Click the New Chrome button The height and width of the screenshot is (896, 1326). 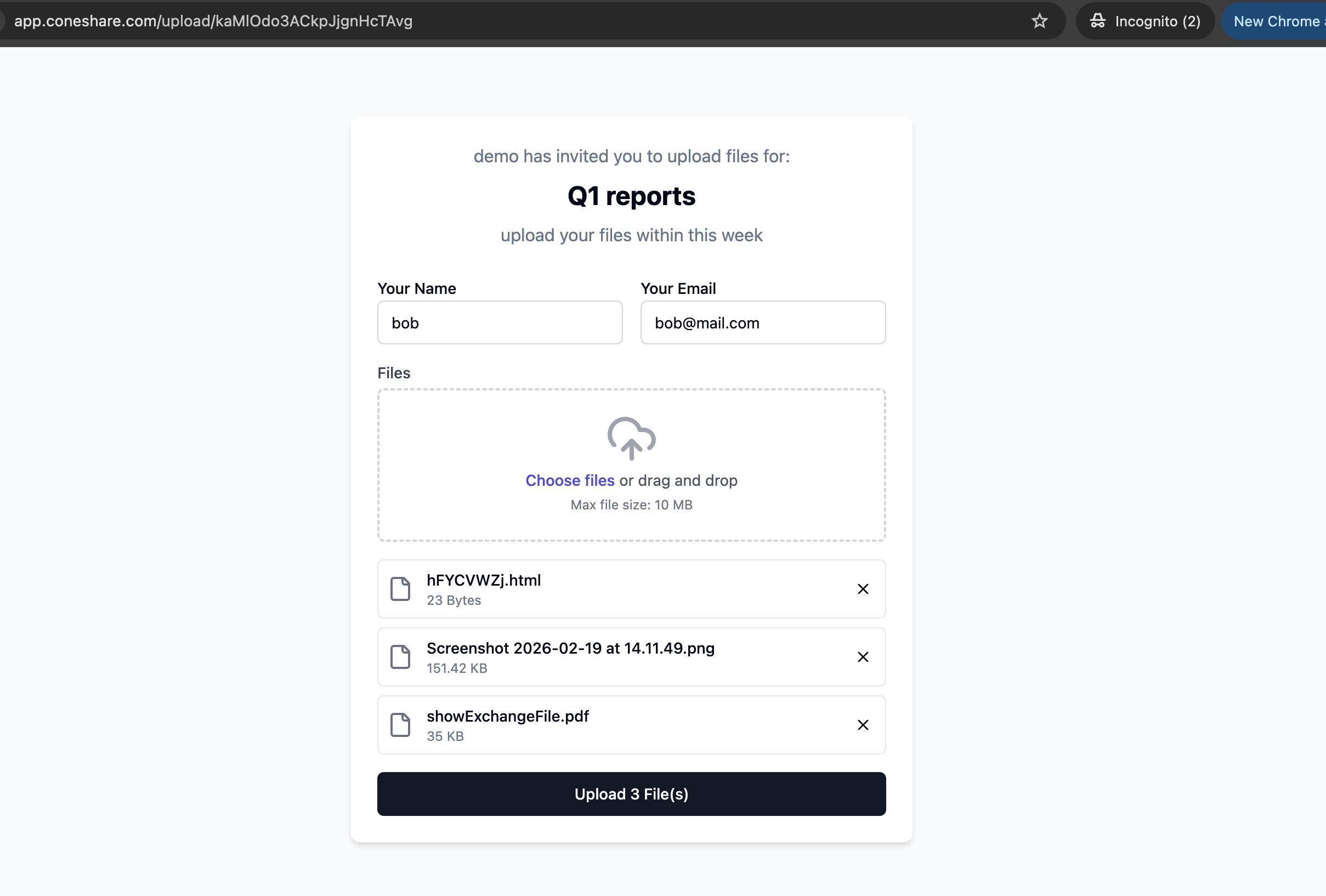click(x=1278, y=21)
